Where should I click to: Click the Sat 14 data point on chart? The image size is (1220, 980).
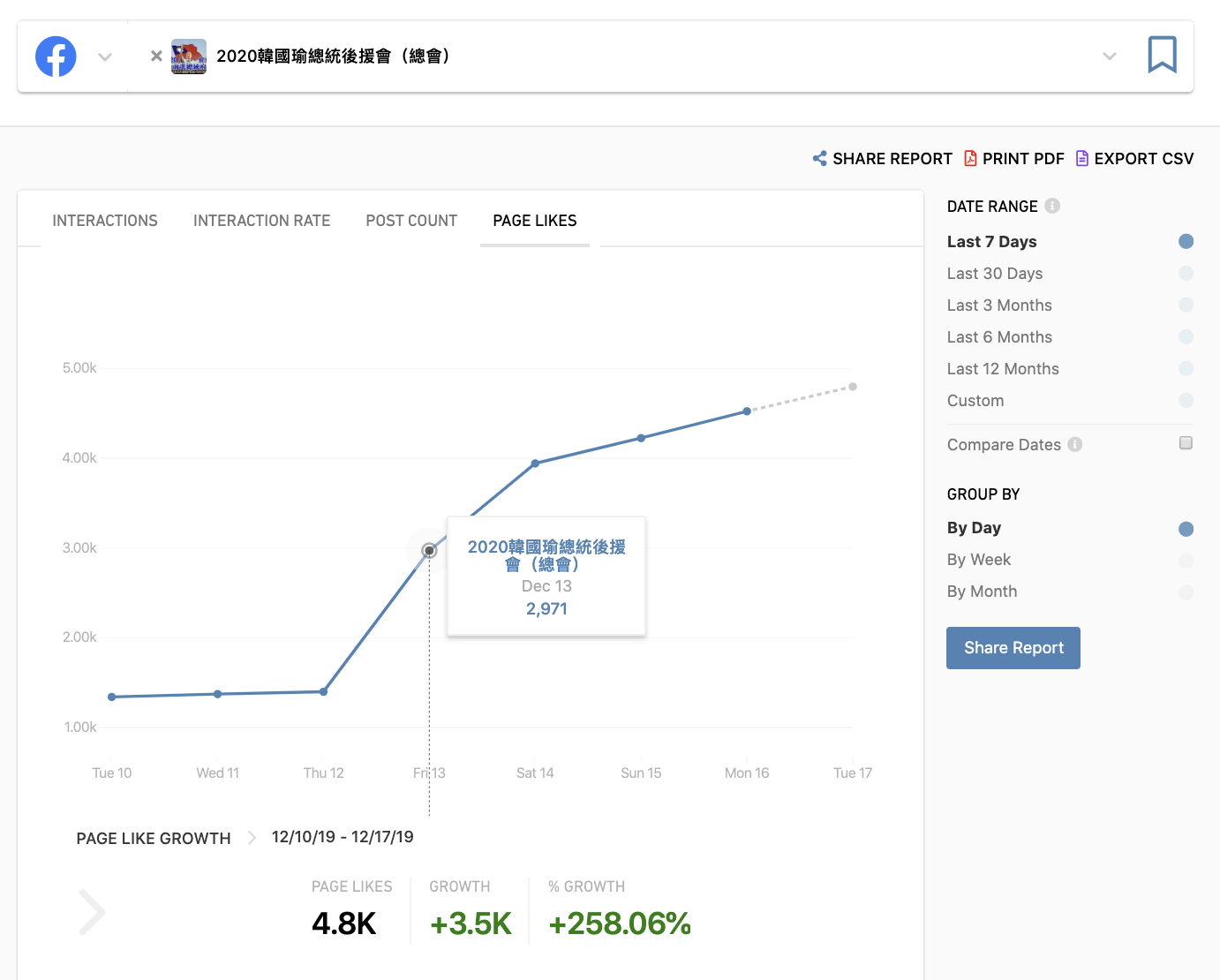tap(535, 464)
